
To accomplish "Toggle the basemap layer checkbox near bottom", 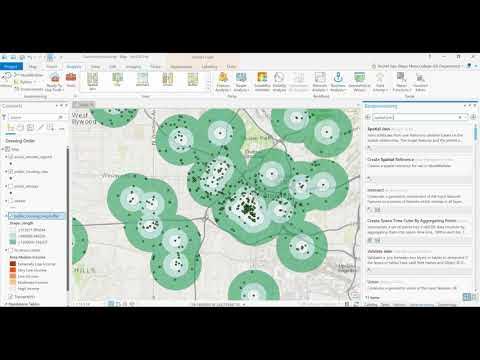I will [x=11, y=296].
